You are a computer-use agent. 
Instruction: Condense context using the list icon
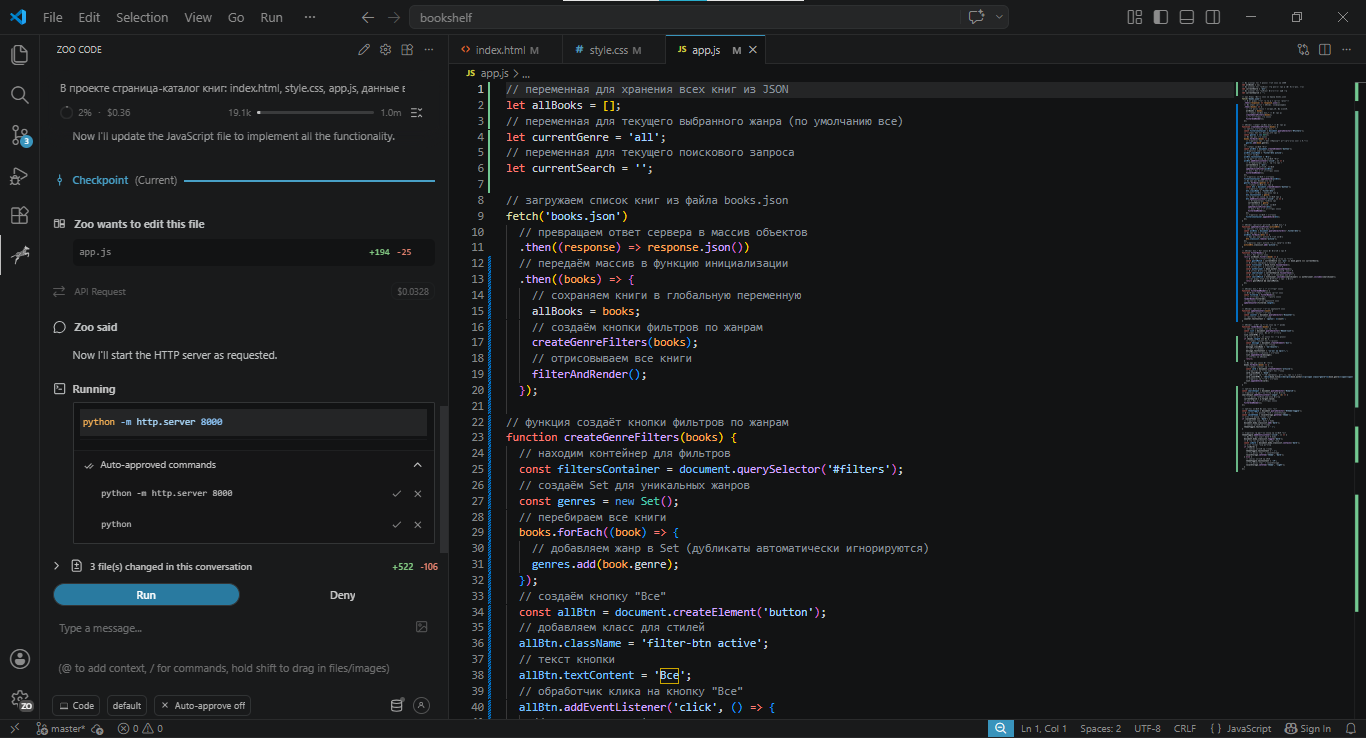click(x=417, y=113)
